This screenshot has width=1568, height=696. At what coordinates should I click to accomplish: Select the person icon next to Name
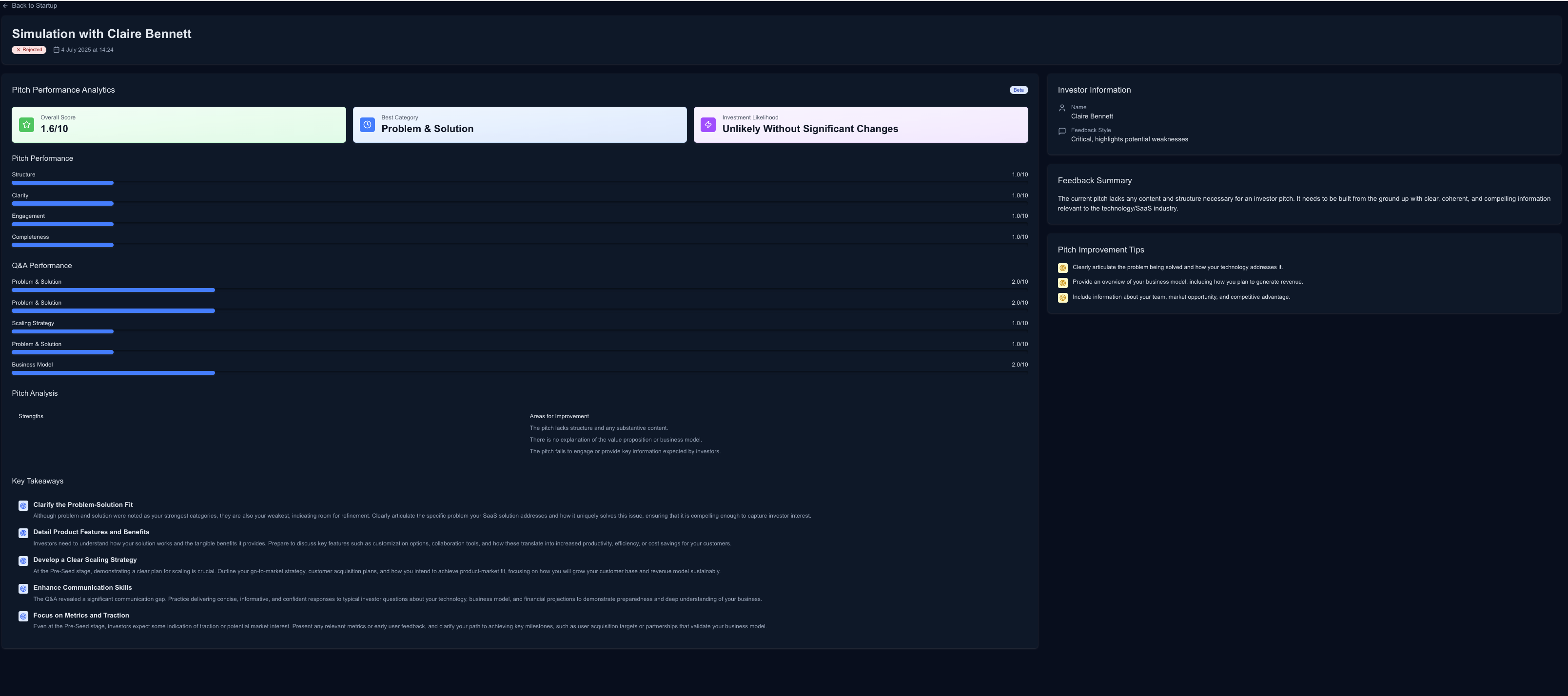point(1061,108)
